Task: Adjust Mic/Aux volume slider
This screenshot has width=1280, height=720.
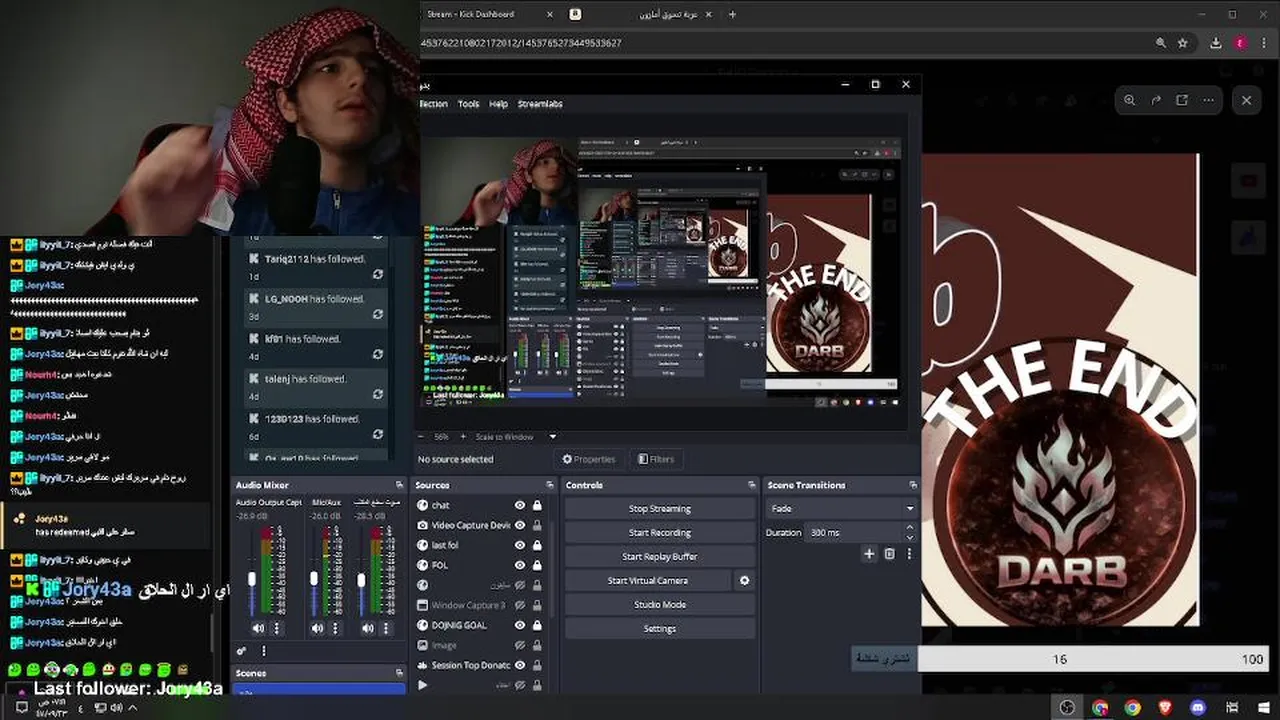Action: click(314, 579)
